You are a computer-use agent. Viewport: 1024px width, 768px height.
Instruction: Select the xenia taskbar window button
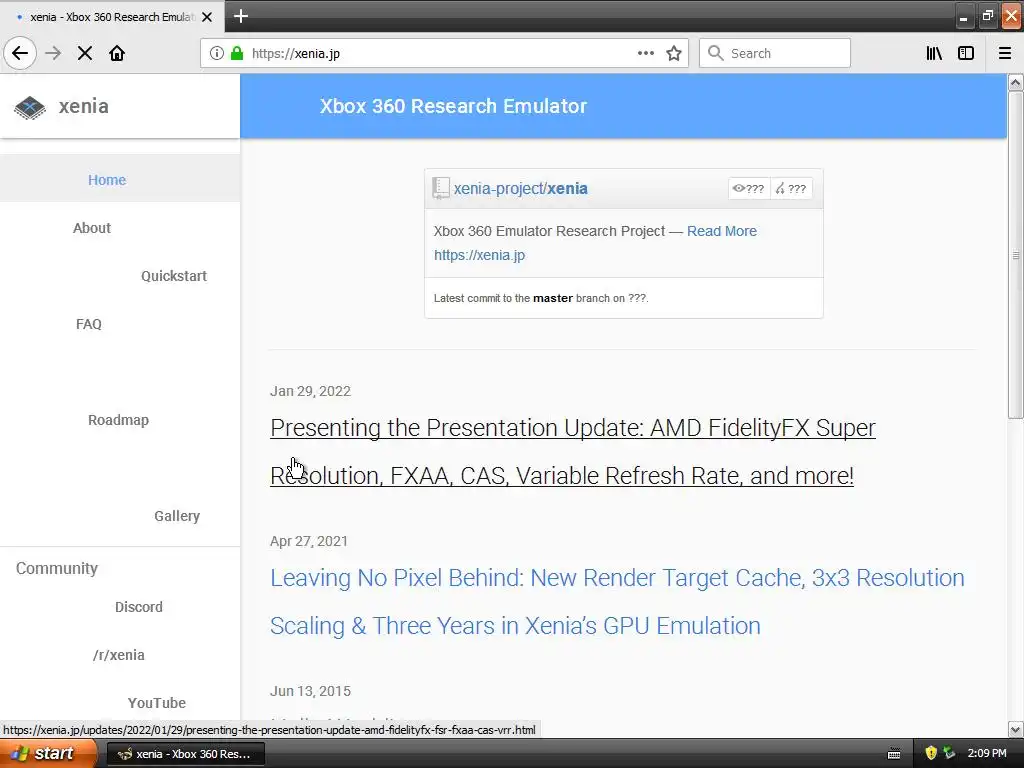click(185, 754)
